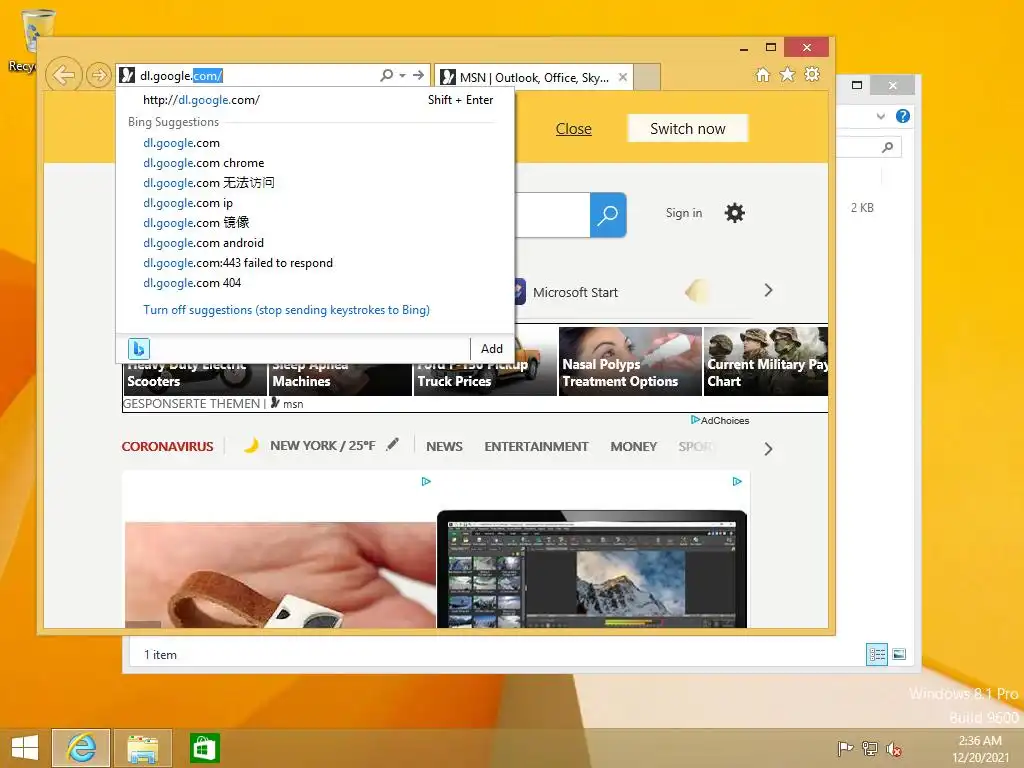1024x768 pixels.
Task: Click the Close link in the yellow banner
Action: pos(573,129)
